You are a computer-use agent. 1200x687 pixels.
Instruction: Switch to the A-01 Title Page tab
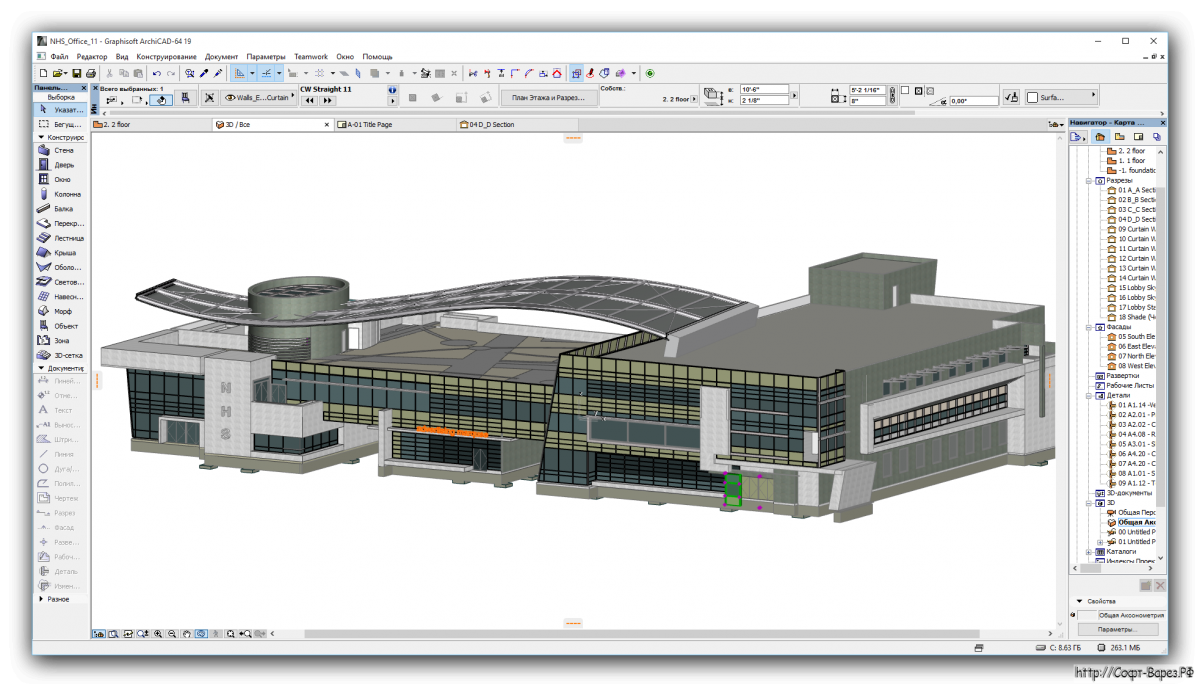(x=370, y=125)
